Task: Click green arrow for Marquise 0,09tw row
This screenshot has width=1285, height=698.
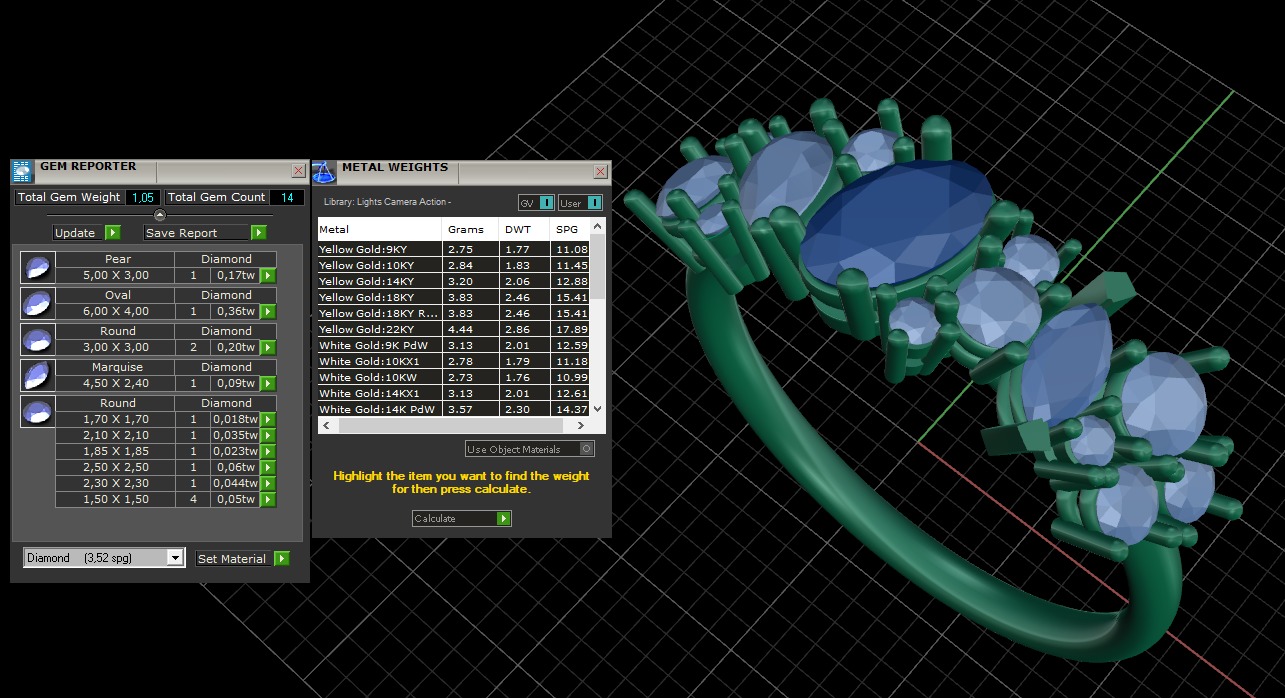Action: [x=268, y=383]
